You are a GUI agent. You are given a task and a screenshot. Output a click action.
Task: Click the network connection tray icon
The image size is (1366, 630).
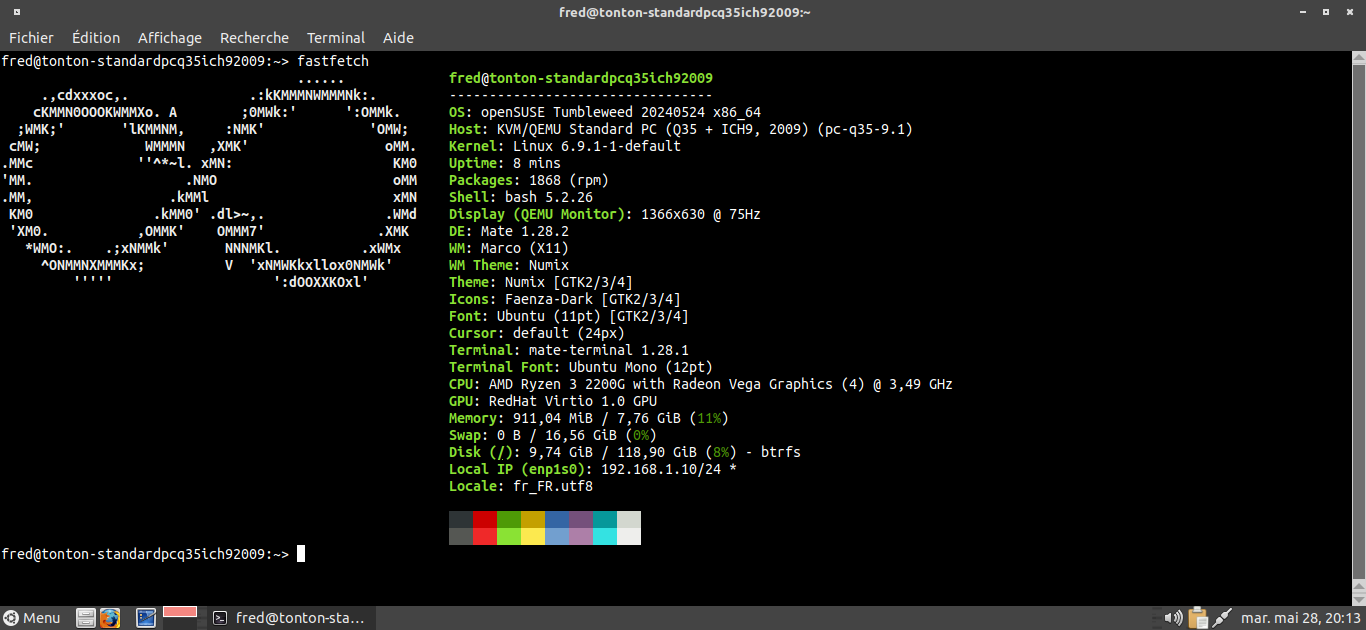coord(1220,618)
